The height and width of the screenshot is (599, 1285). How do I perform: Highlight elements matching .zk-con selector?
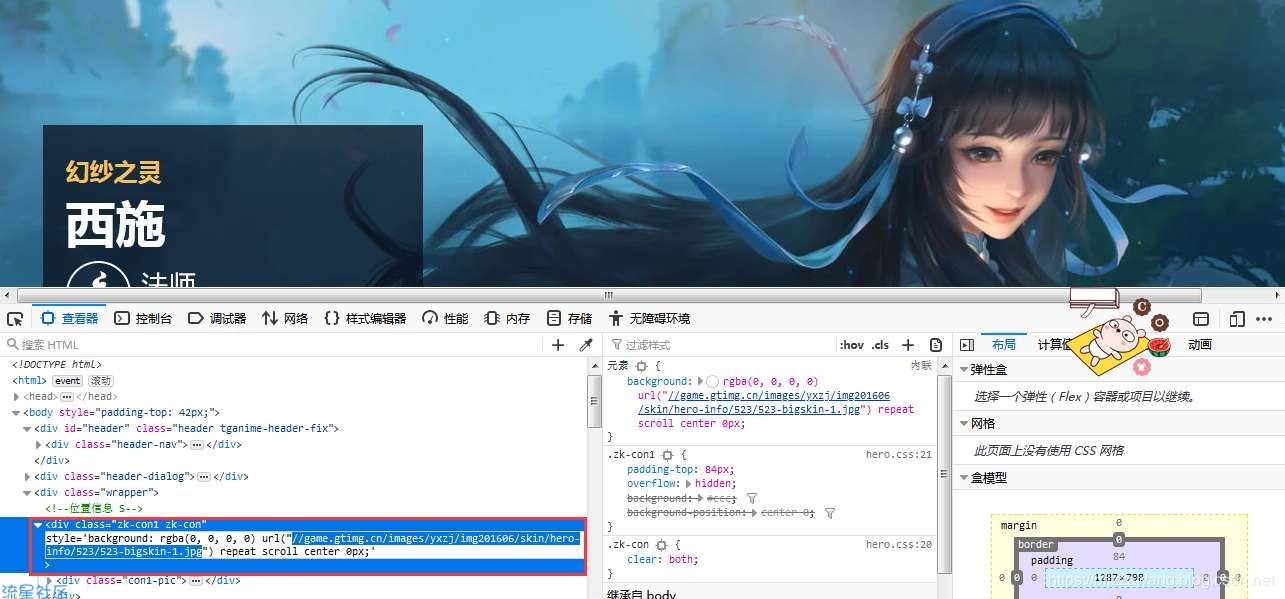660,544
